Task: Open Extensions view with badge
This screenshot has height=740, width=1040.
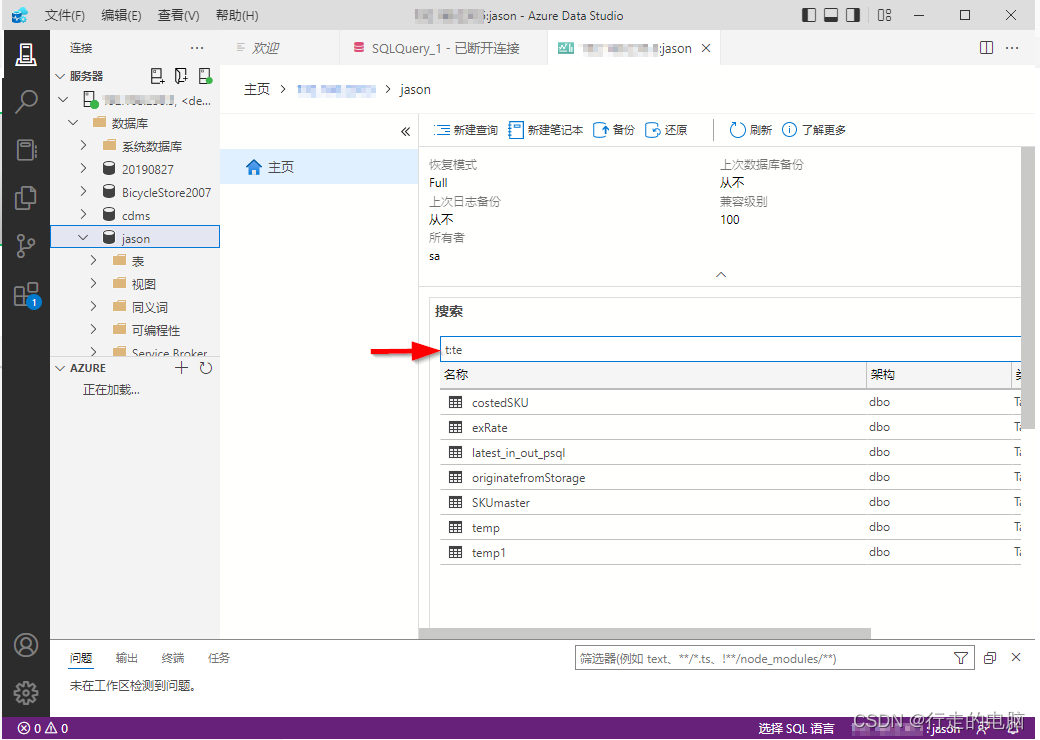Action: pos(27,295)
